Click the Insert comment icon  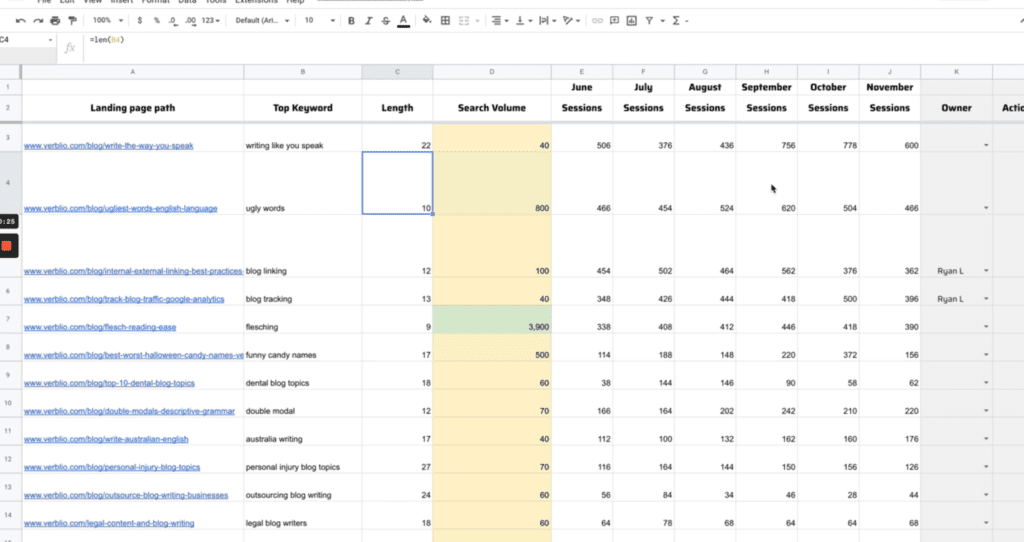(x=615, y=20)
